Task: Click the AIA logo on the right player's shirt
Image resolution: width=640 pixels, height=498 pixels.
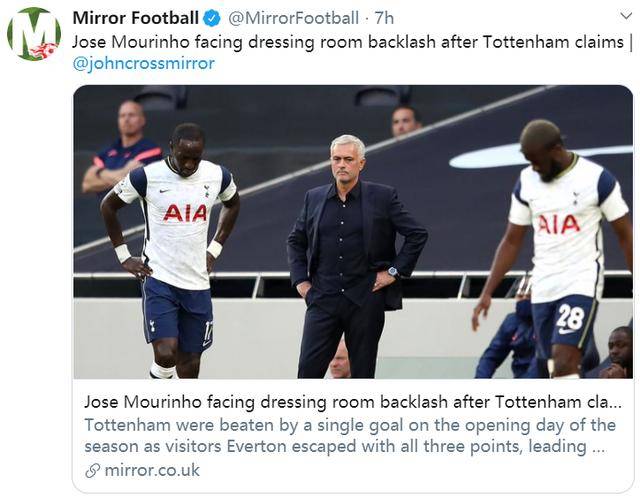Action: (x=558, y=223)
